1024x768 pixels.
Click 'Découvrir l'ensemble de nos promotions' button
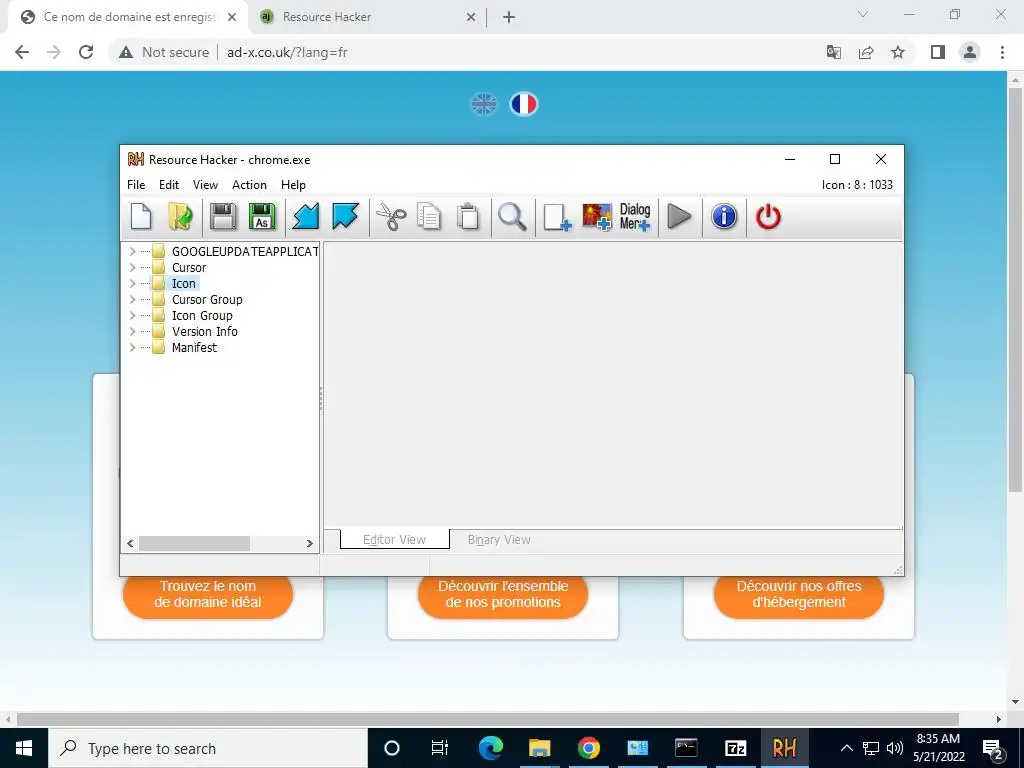click(503, 594)
